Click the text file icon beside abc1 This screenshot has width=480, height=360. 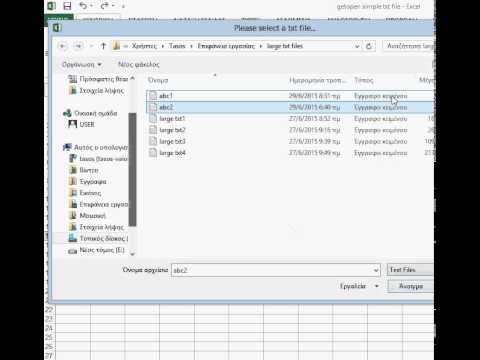tap(153, 96)
